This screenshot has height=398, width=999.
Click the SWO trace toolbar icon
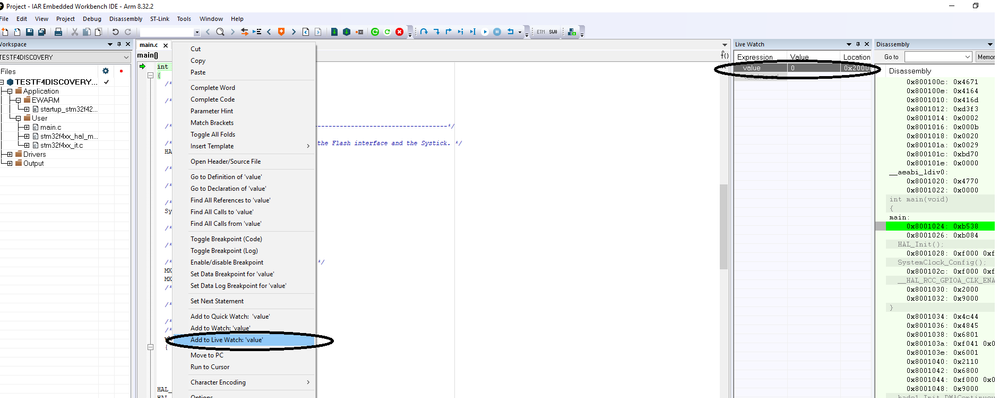coord(552,32)
